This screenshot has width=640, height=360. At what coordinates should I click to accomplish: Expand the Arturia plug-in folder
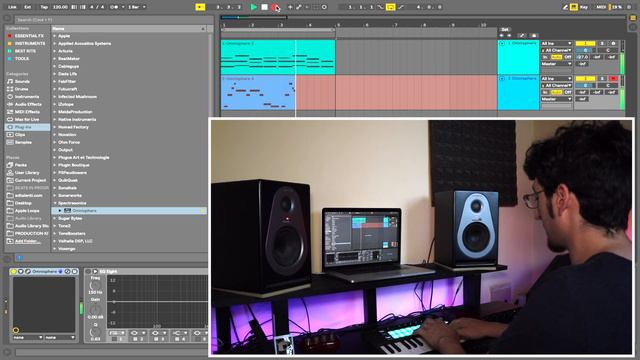point(54,51)
